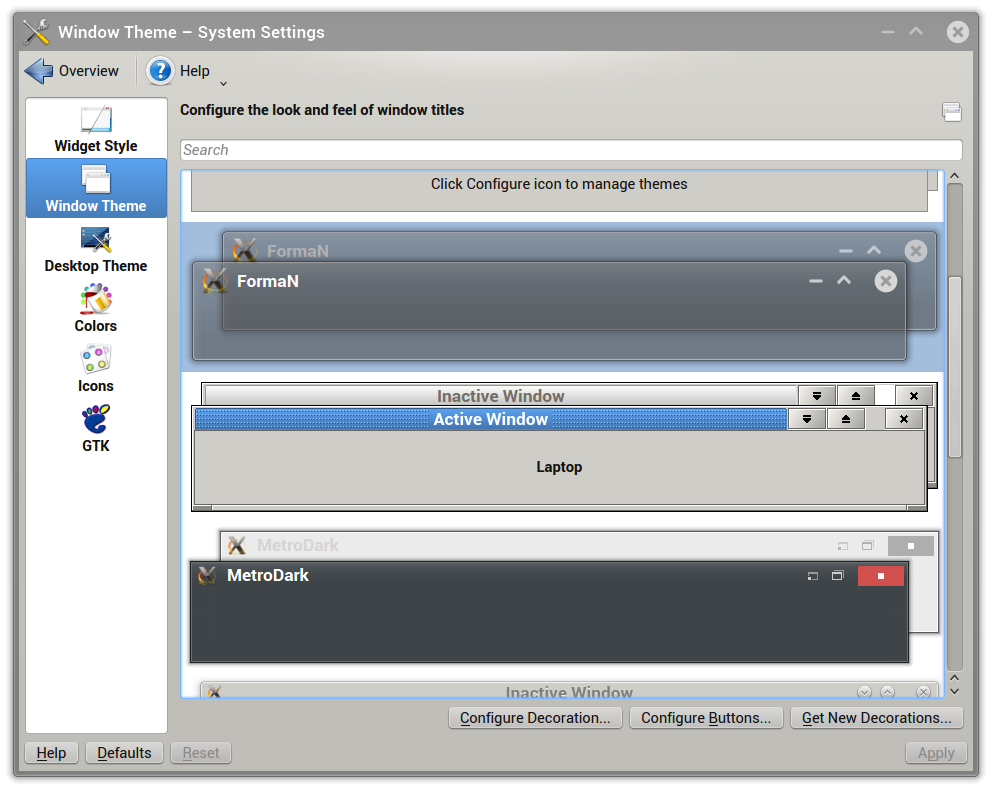
Task: Click the close icon on active FormaN preview
Action: 886,281
